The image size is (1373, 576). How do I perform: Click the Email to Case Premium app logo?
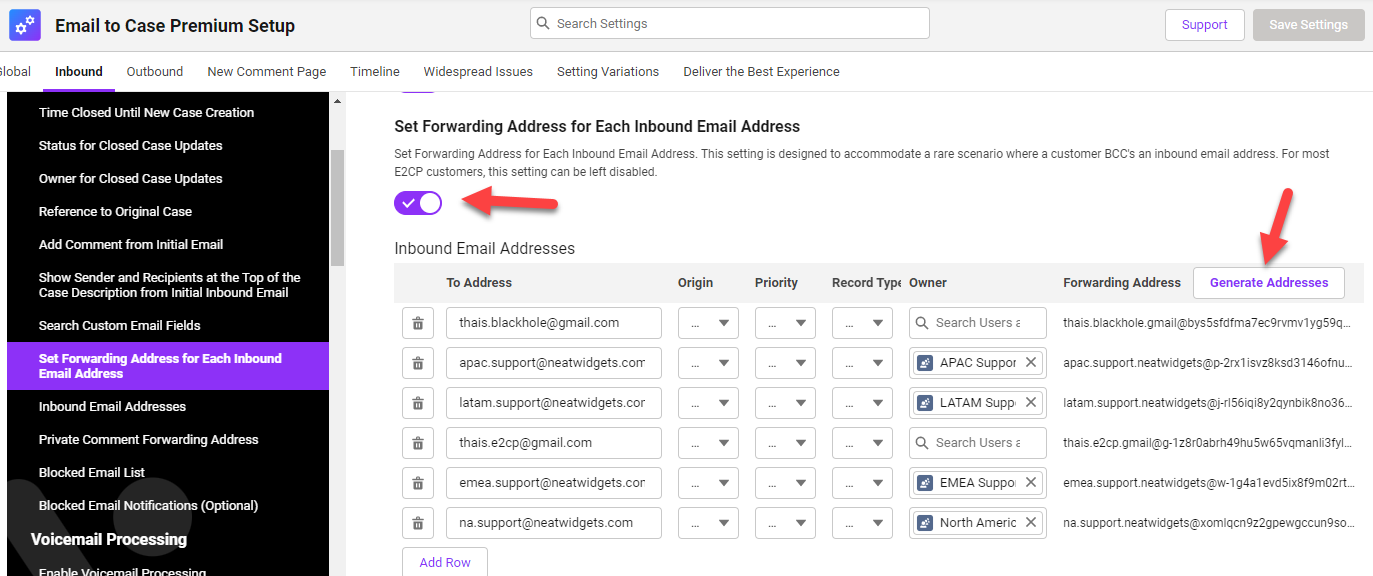pyautogui.click(x=25, y=25)
